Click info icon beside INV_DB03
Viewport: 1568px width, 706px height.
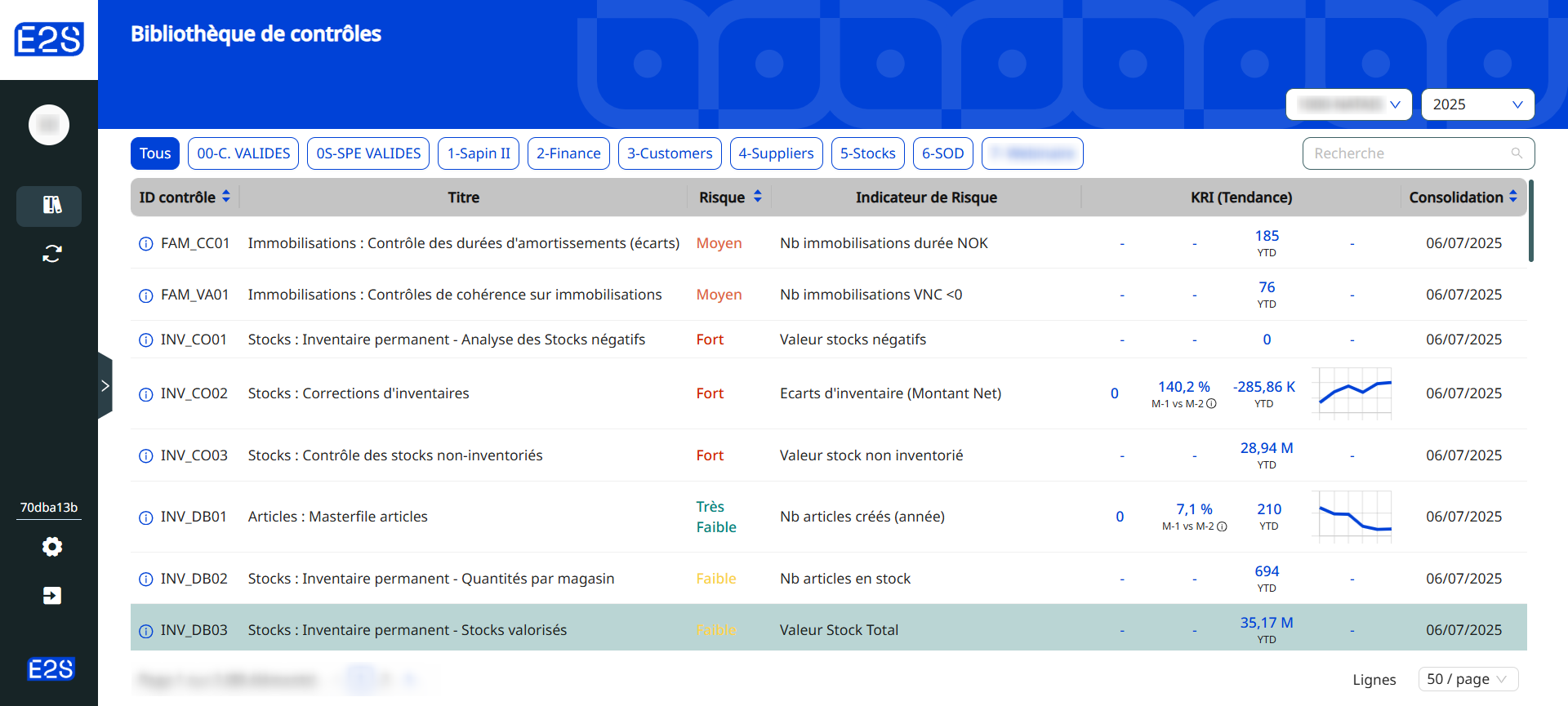tap(146, 631)
